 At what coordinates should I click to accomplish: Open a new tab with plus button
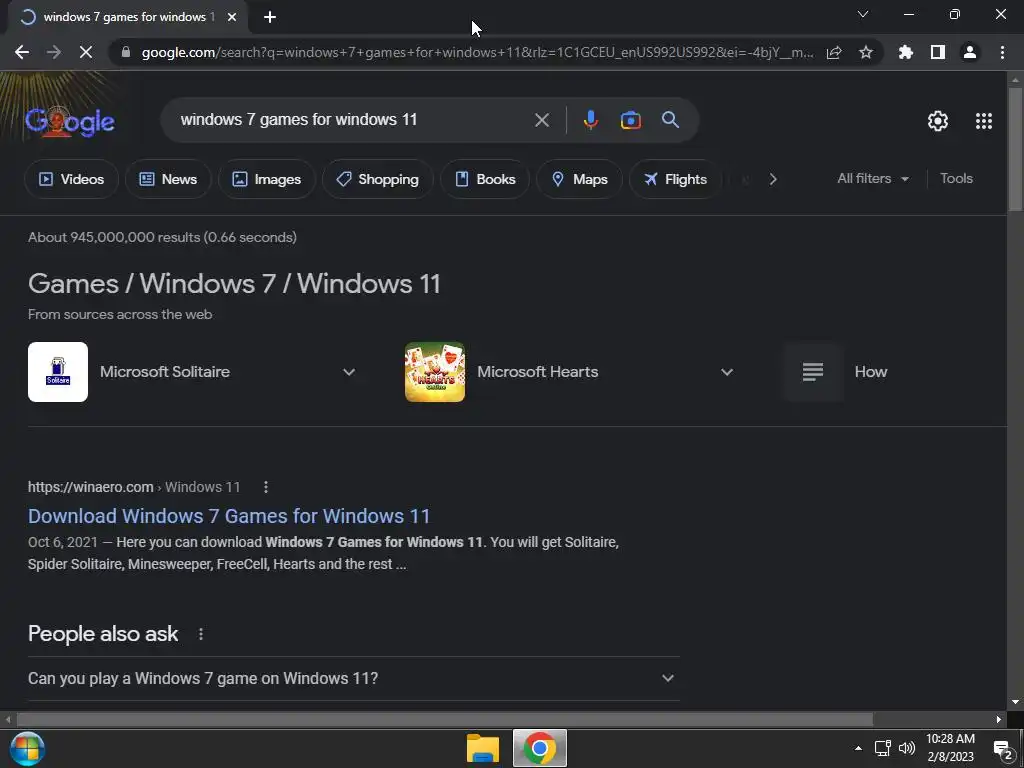pos(270,17)
